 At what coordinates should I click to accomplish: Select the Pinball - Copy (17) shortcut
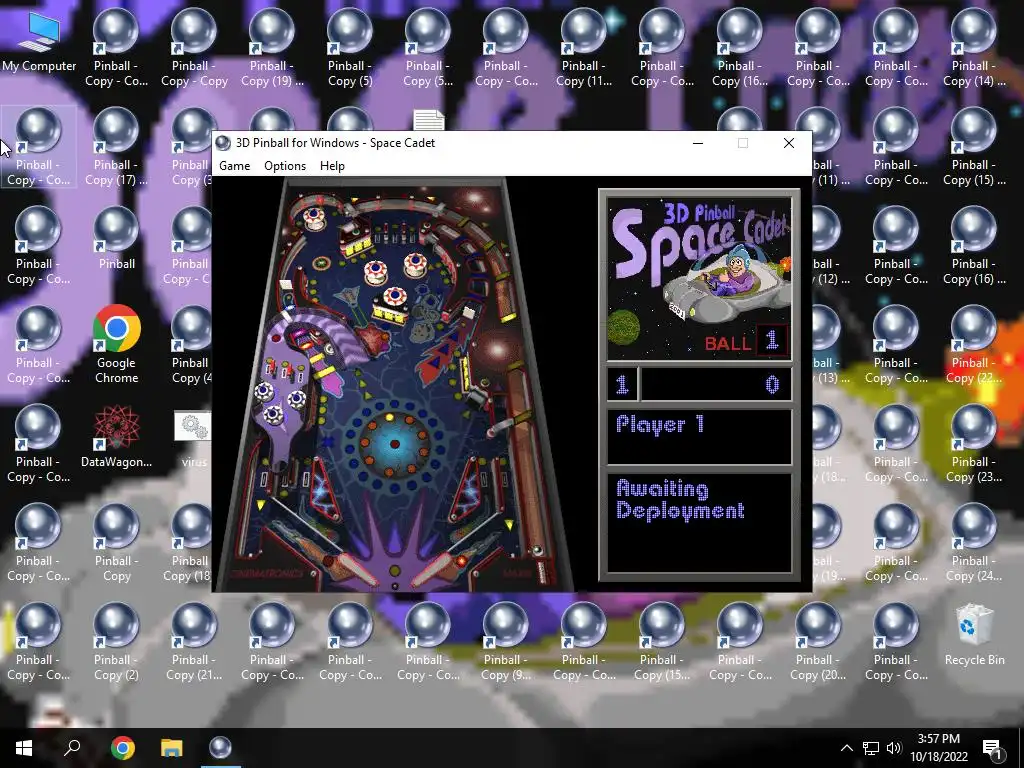point(116,147)
